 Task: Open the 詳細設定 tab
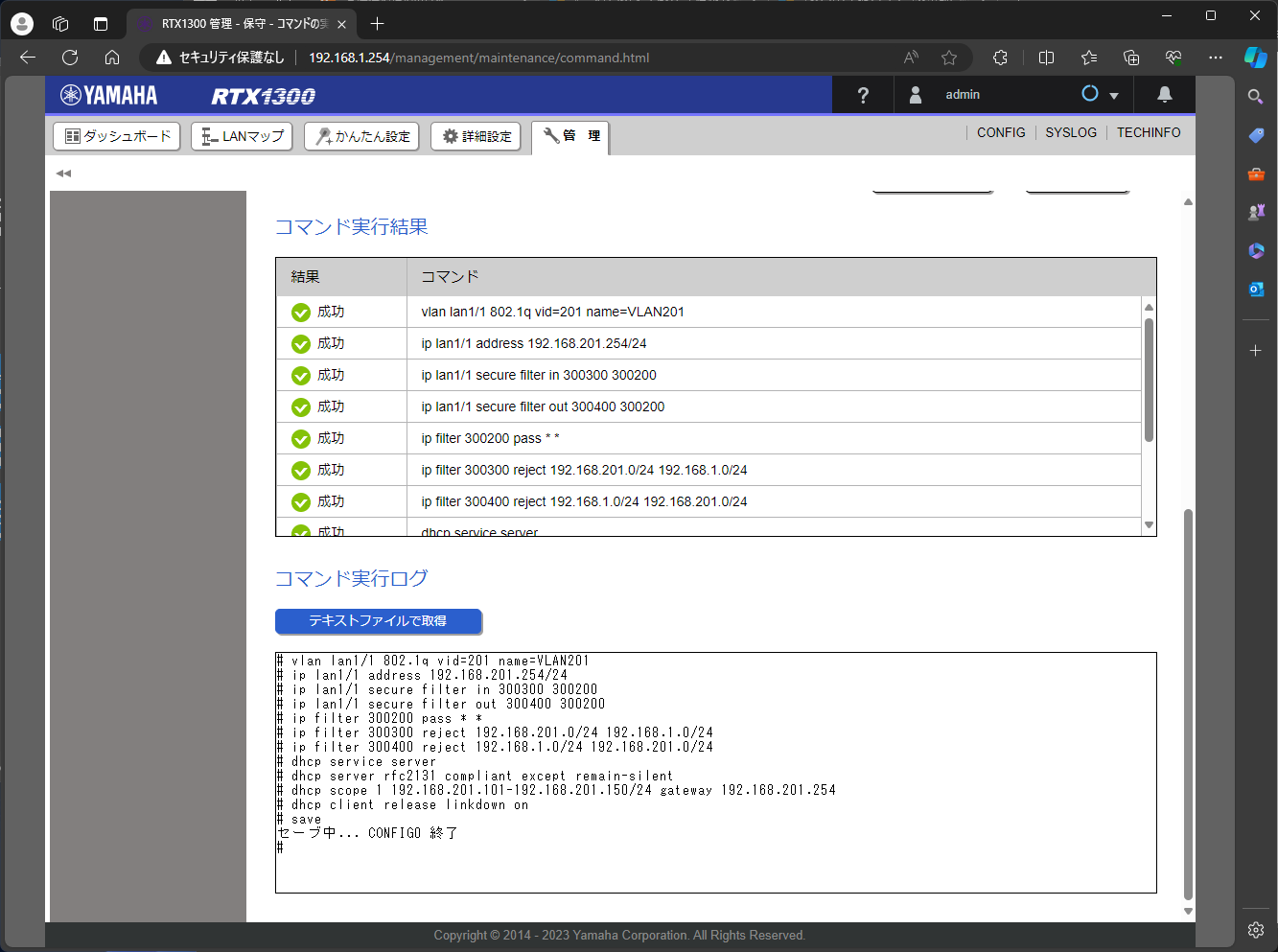(x=476, y=136)
